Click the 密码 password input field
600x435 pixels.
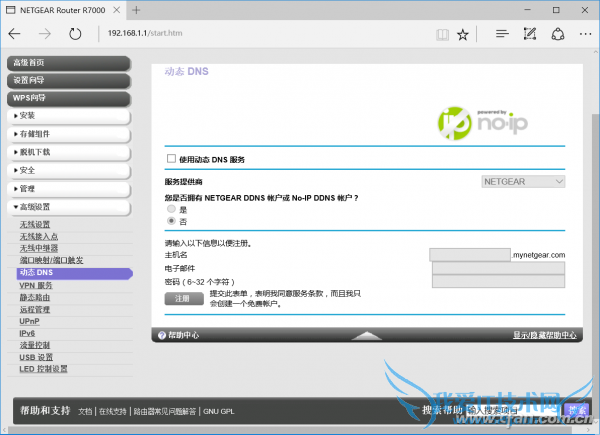(498, 282)
